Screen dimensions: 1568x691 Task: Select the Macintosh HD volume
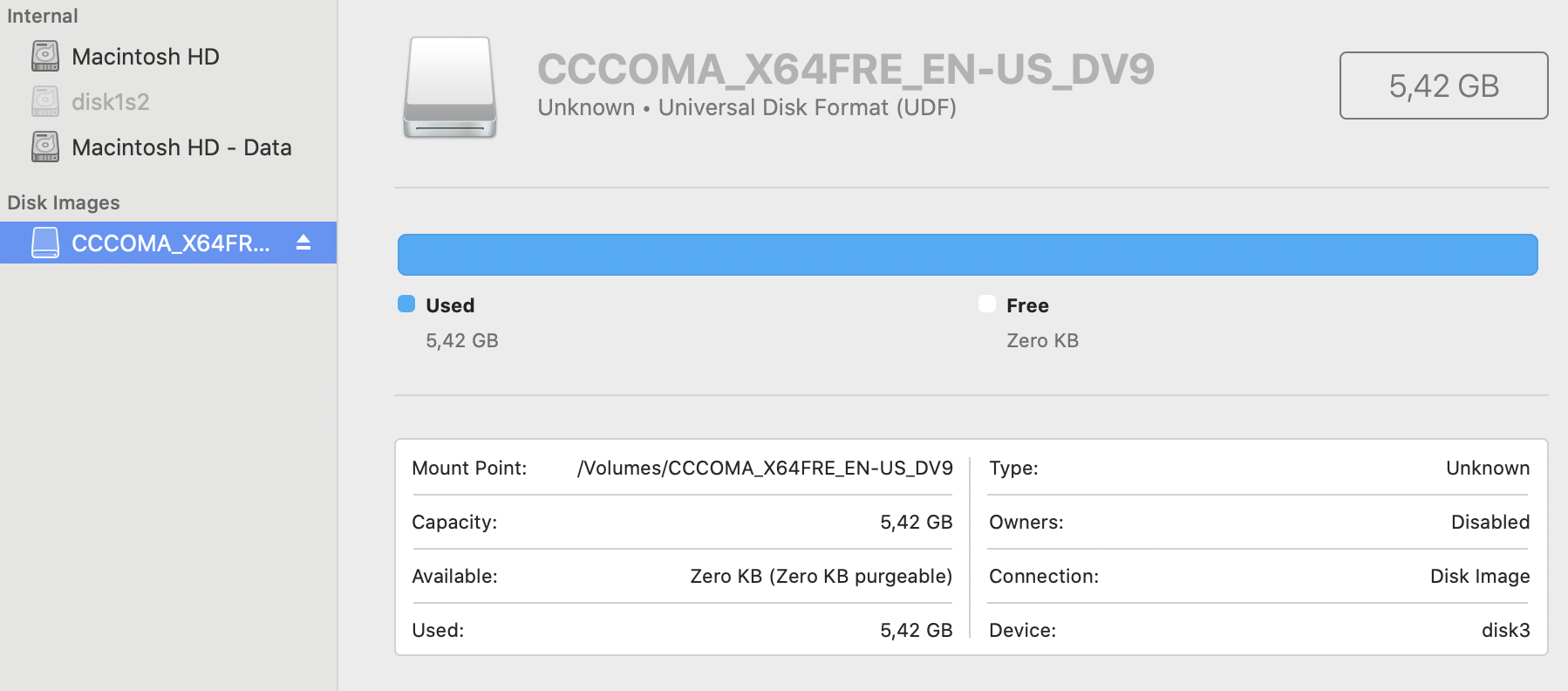(x=148, y=56)
